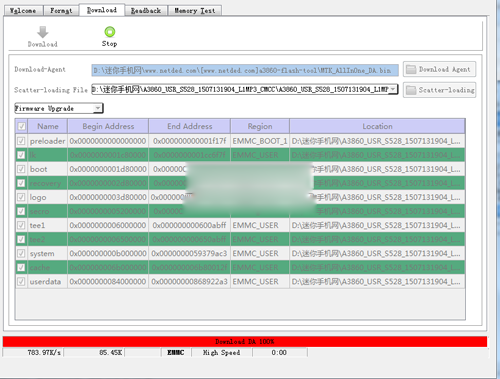Toggle the select-all checkbox in table header
The image size is (500, 379).
point(22,126)
